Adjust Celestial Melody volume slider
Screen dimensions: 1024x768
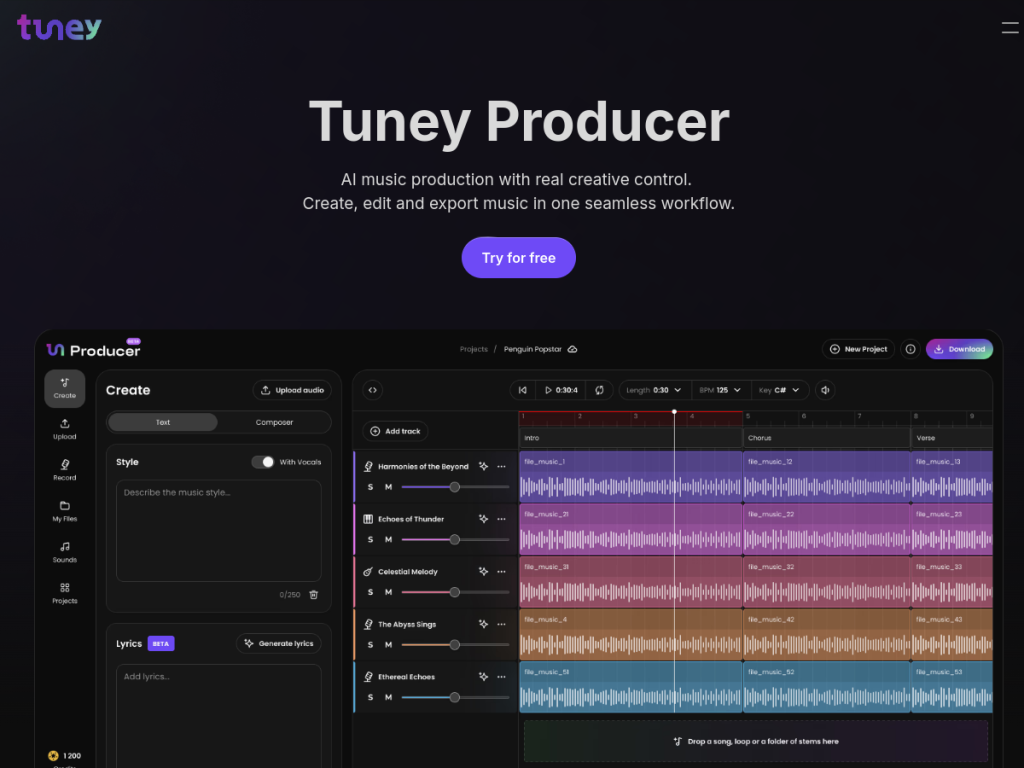[x=455, y=592]
